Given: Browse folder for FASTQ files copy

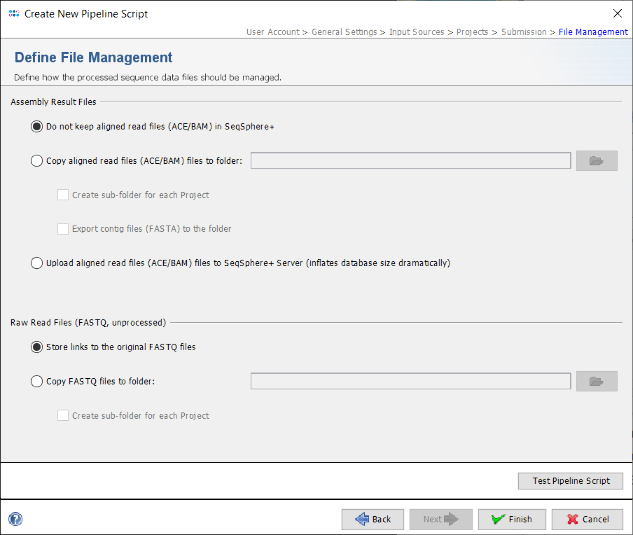Looking at the screenshot, I should (596, 381).
